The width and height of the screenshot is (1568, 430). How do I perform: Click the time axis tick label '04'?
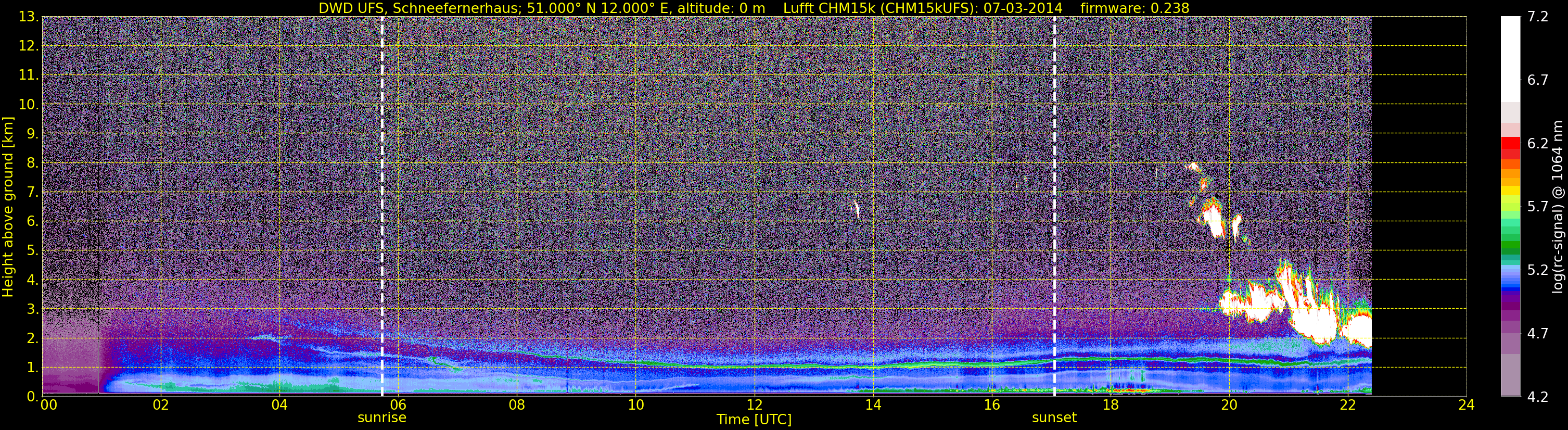279,404
